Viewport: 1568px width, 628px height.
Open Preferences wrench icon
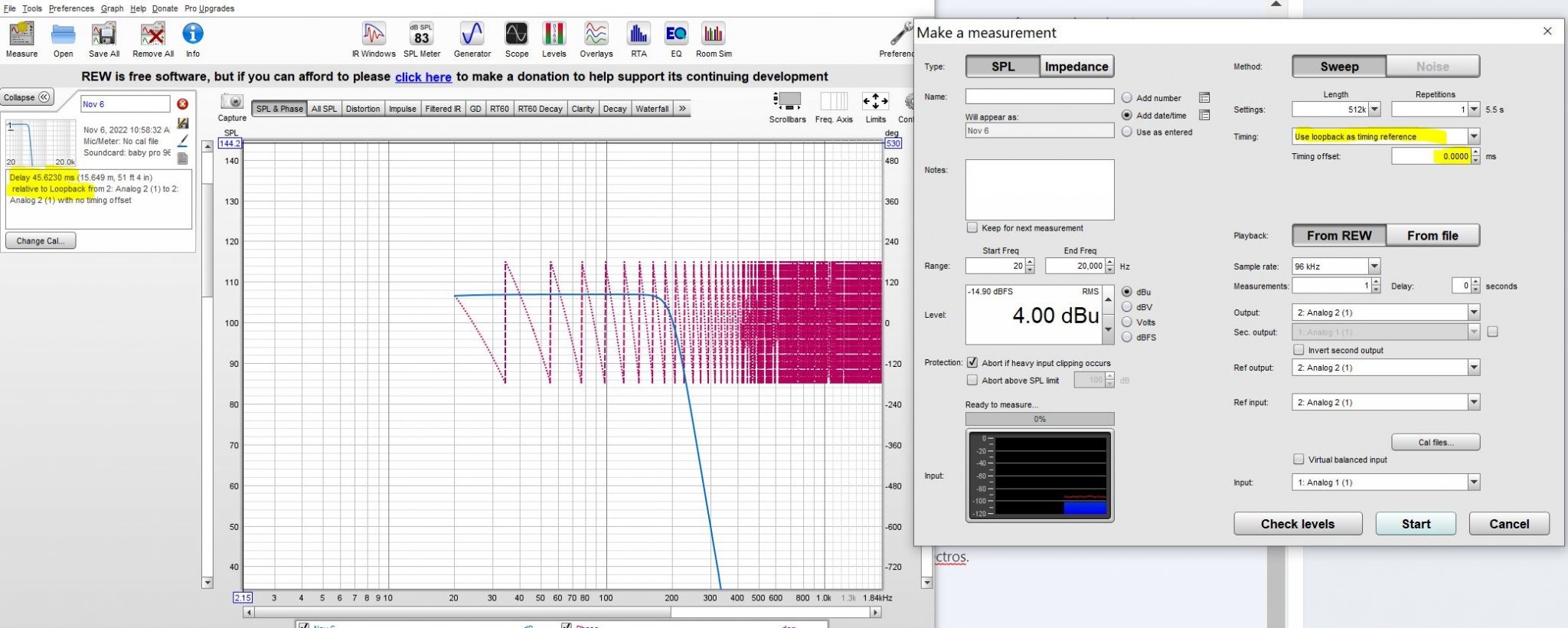(901, 34)
